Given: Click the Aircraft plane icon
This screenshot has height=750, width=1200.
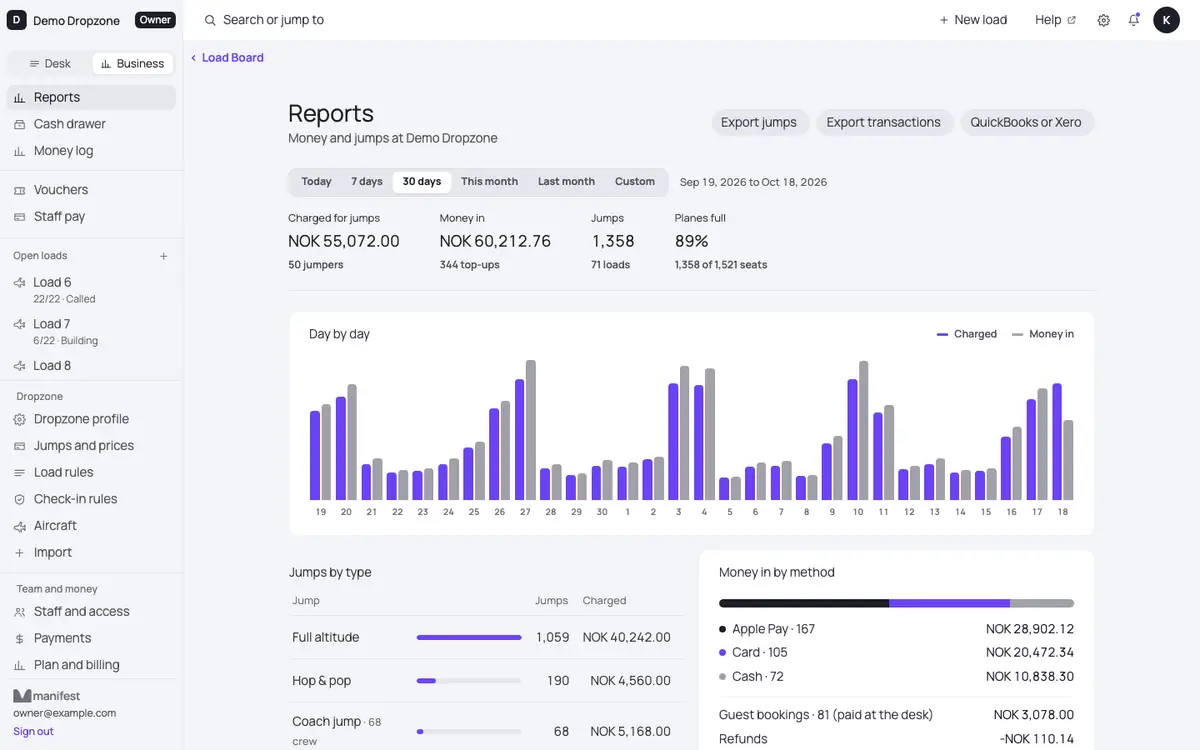Looking at the screenshot, I should coord(19,526).
